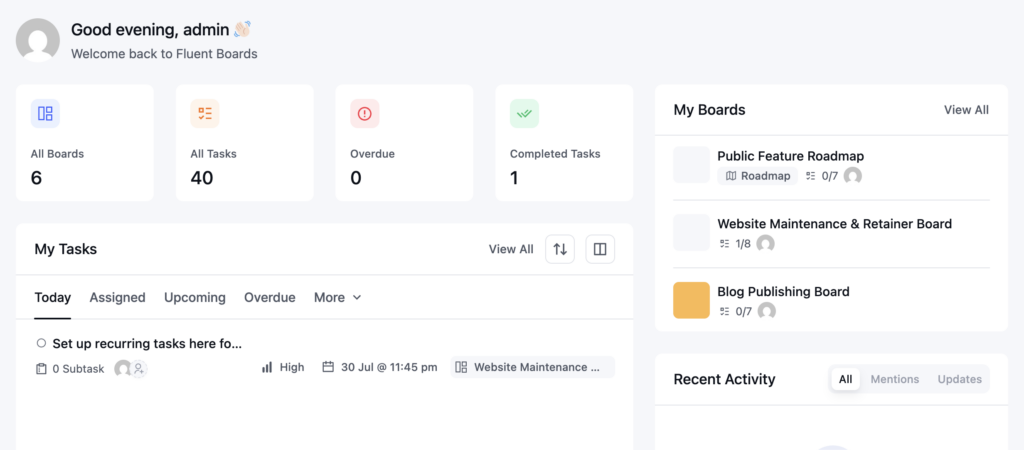Toggle the column layout icon in My Tasks

coord(600,249)
